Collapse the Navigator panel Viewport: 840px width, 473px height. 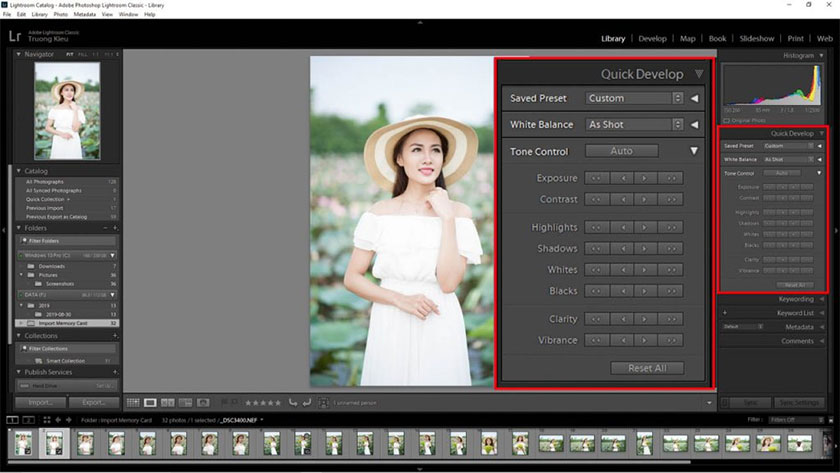pyautogui.click(x=19, y=54)
